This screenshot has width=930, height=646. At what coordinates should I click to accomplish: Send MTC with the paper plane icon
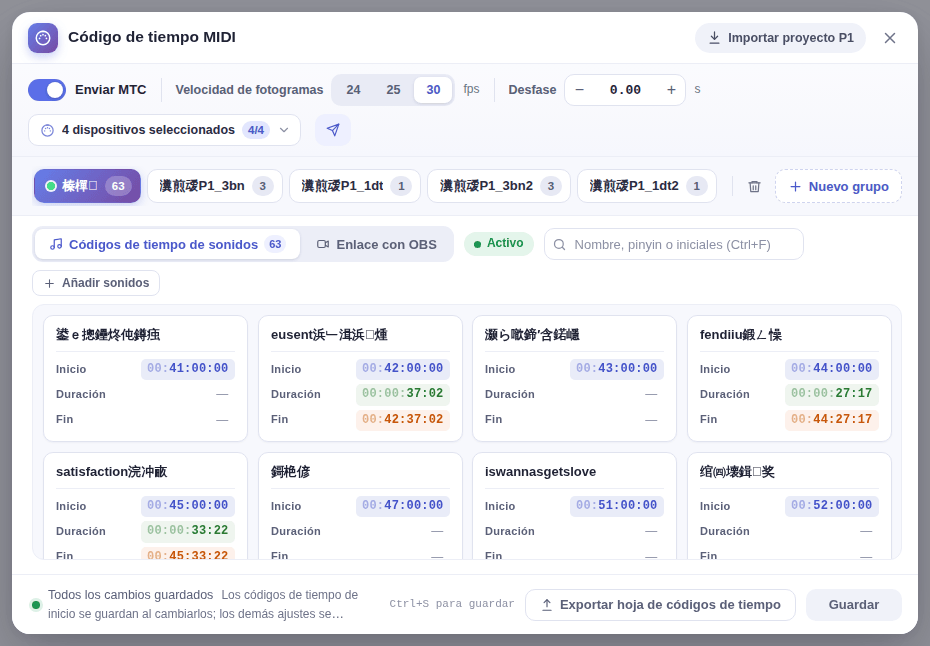click(333, 130)
